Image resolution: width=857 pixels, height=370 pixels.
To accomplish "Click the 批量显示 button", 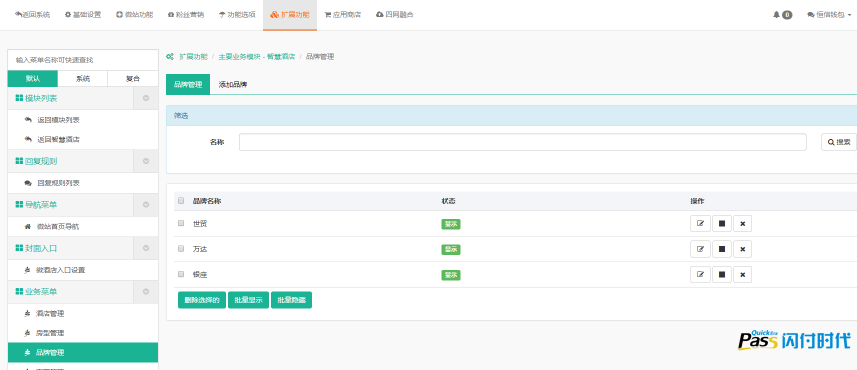I will (248, 300).
